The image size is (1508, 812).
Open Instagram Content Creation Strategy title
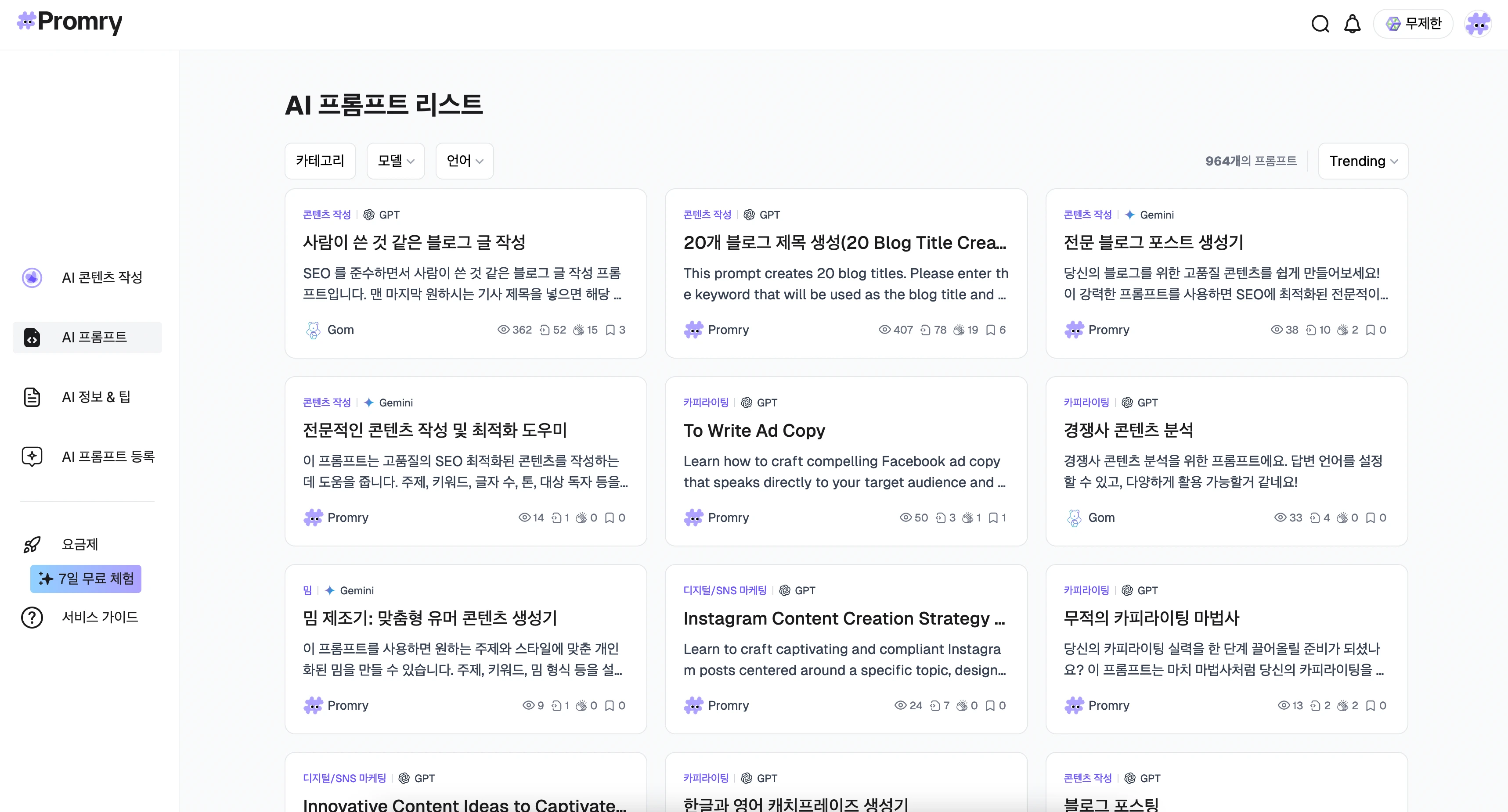(x=844, y=618)
